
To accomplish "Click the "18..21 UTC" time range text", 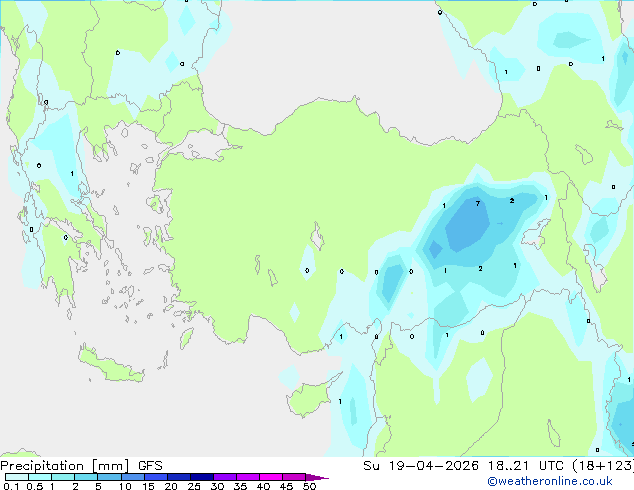I will coord(525,466).
